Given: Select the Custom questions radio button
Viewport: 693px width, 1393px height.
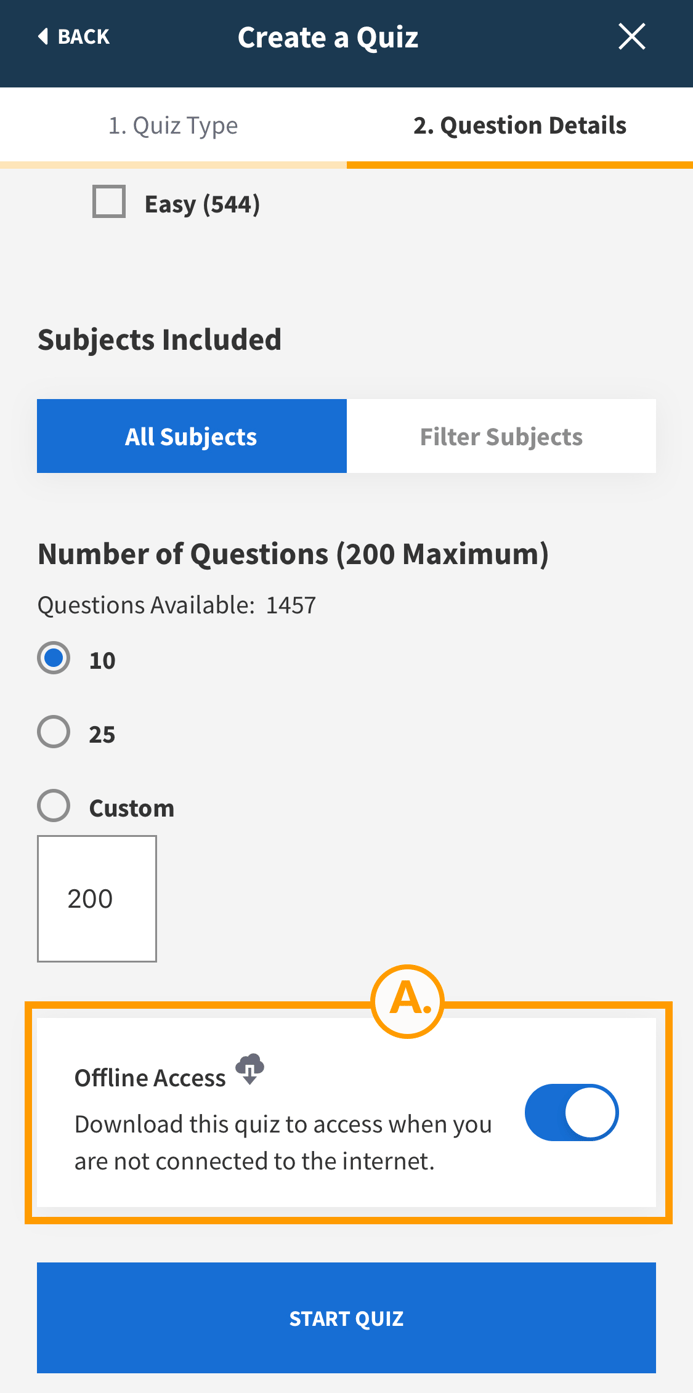Looking at the screenshot, I should coord(53,805).
